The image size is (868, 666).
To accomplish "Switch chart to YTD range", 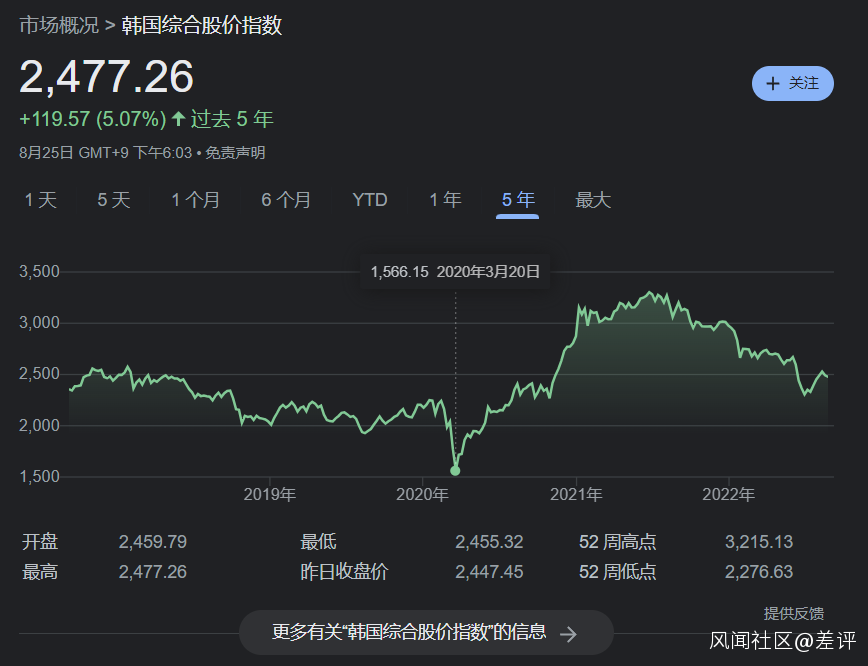I will click(370, 200).
